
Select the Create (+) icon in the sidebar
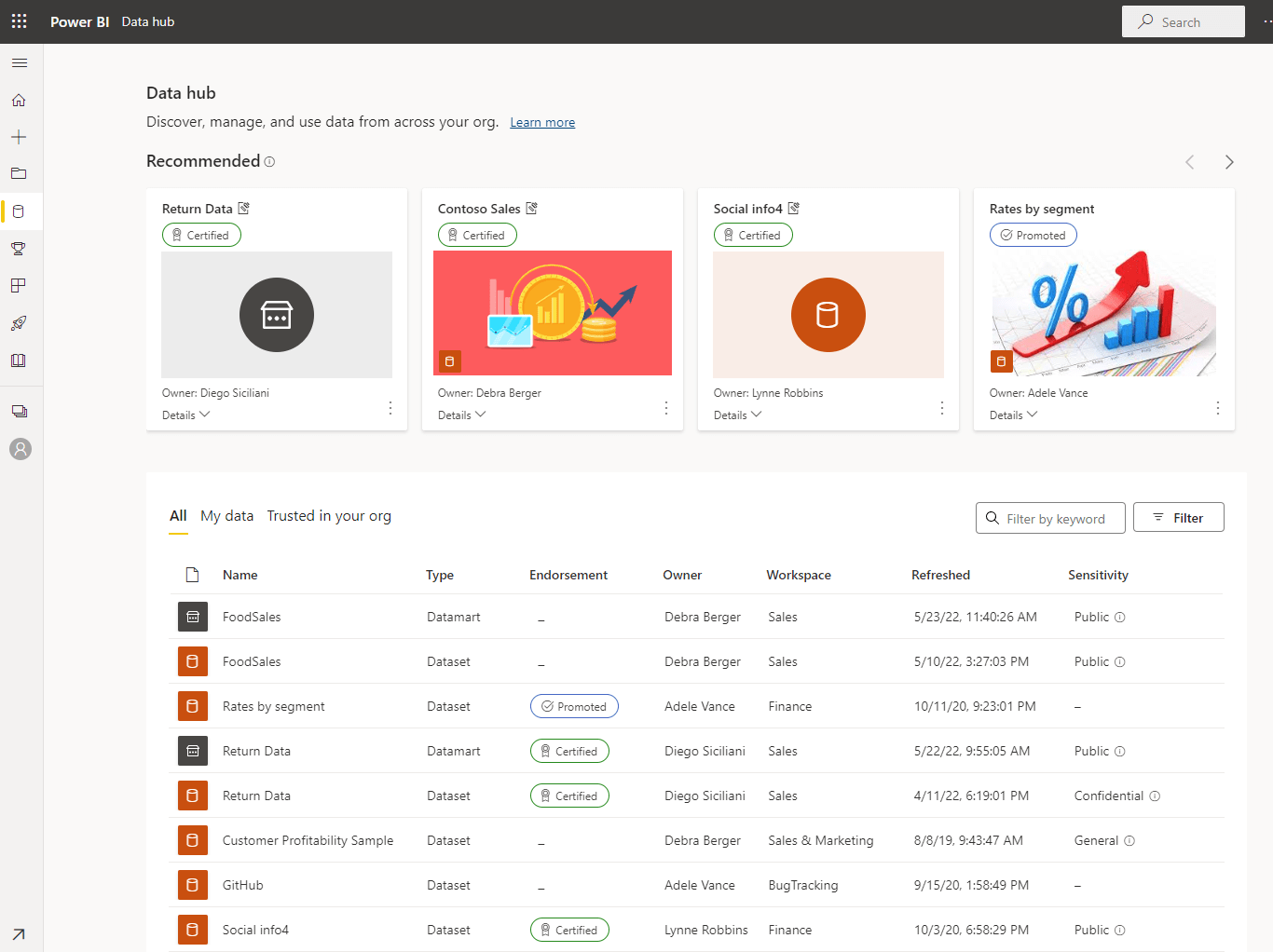coord(19,136)
